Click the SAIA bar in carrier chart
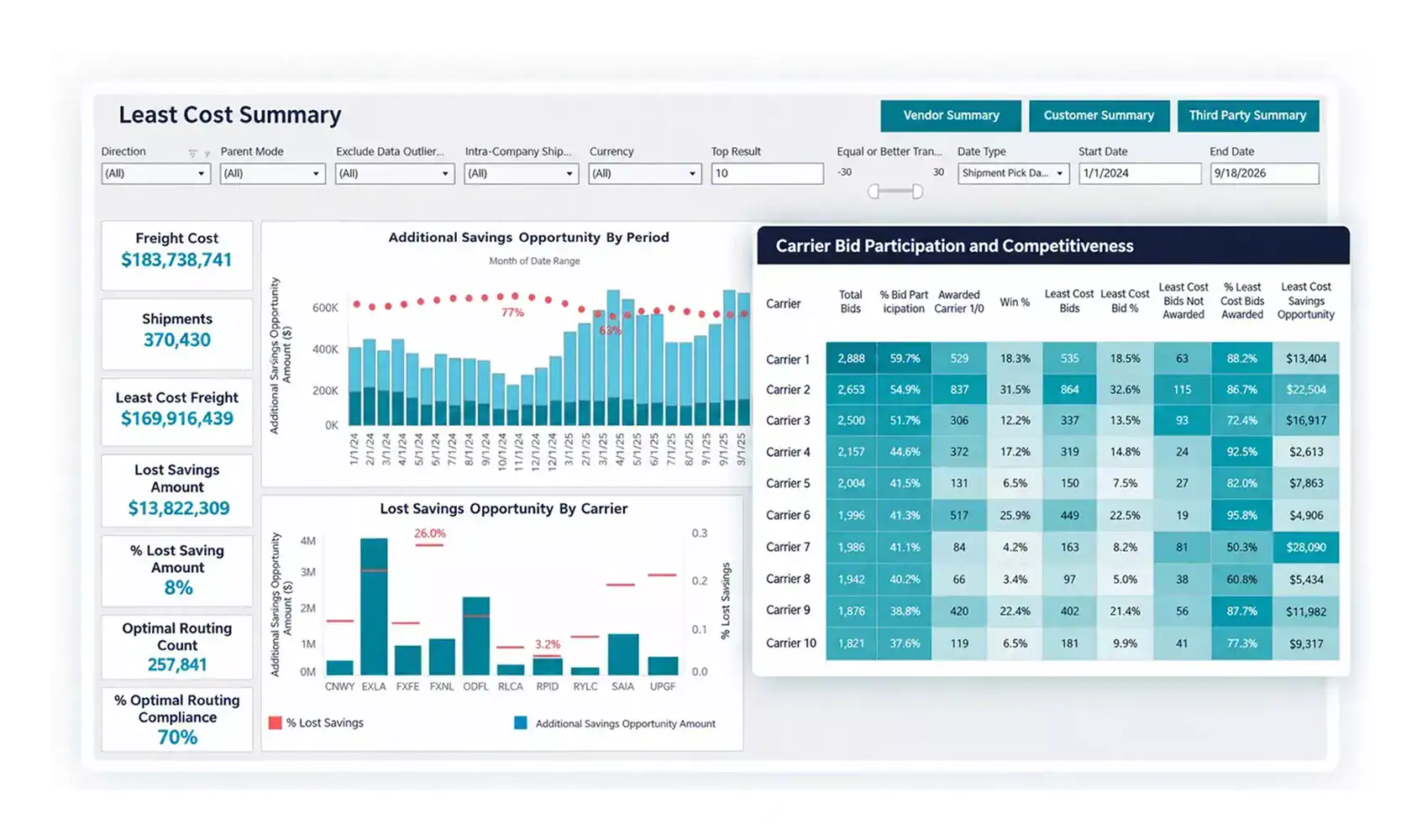The width and height of the screenshot is (1422, 840). click(x=623, y=654)
